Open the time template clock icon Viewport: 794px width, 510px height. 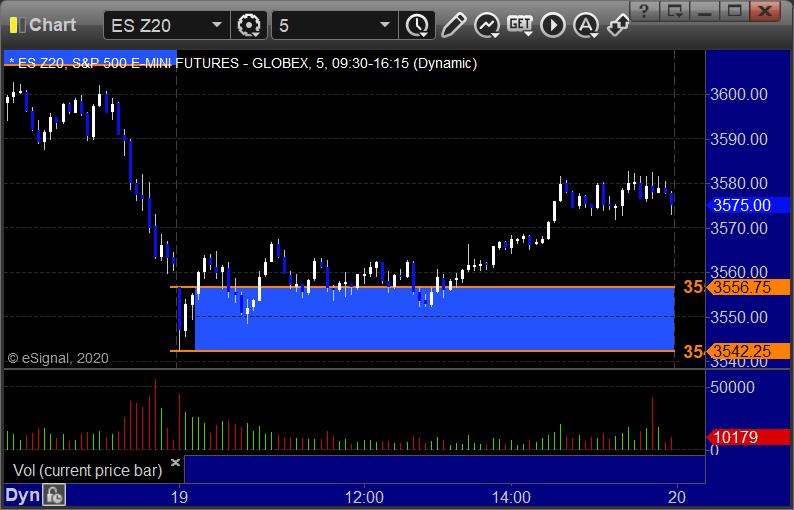click(417, 25)
